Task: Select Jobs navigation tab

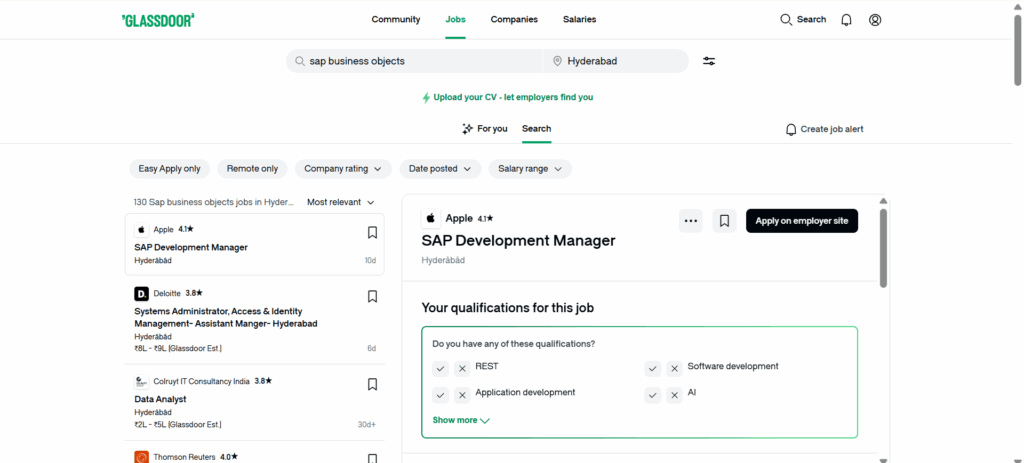Action: click(455, 20)
